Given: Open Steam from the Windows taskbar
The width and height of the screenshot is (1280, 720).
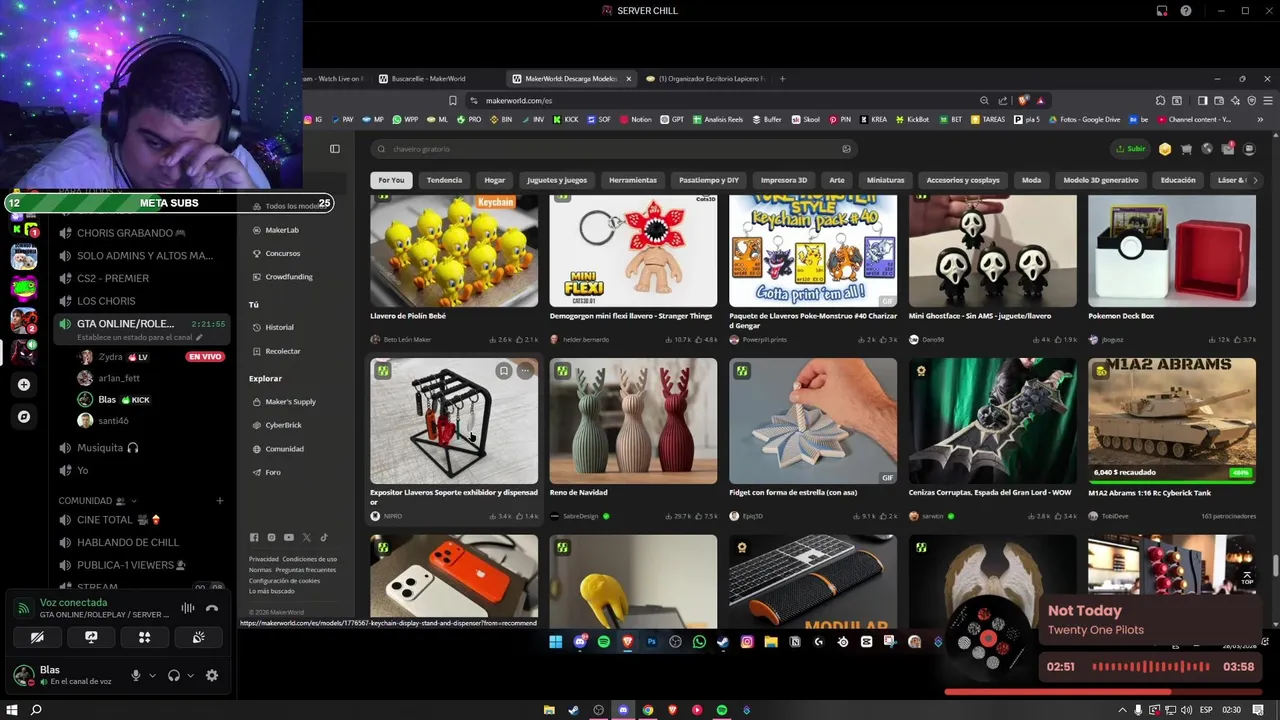Looking at the screenshot, I should point(574,710).
